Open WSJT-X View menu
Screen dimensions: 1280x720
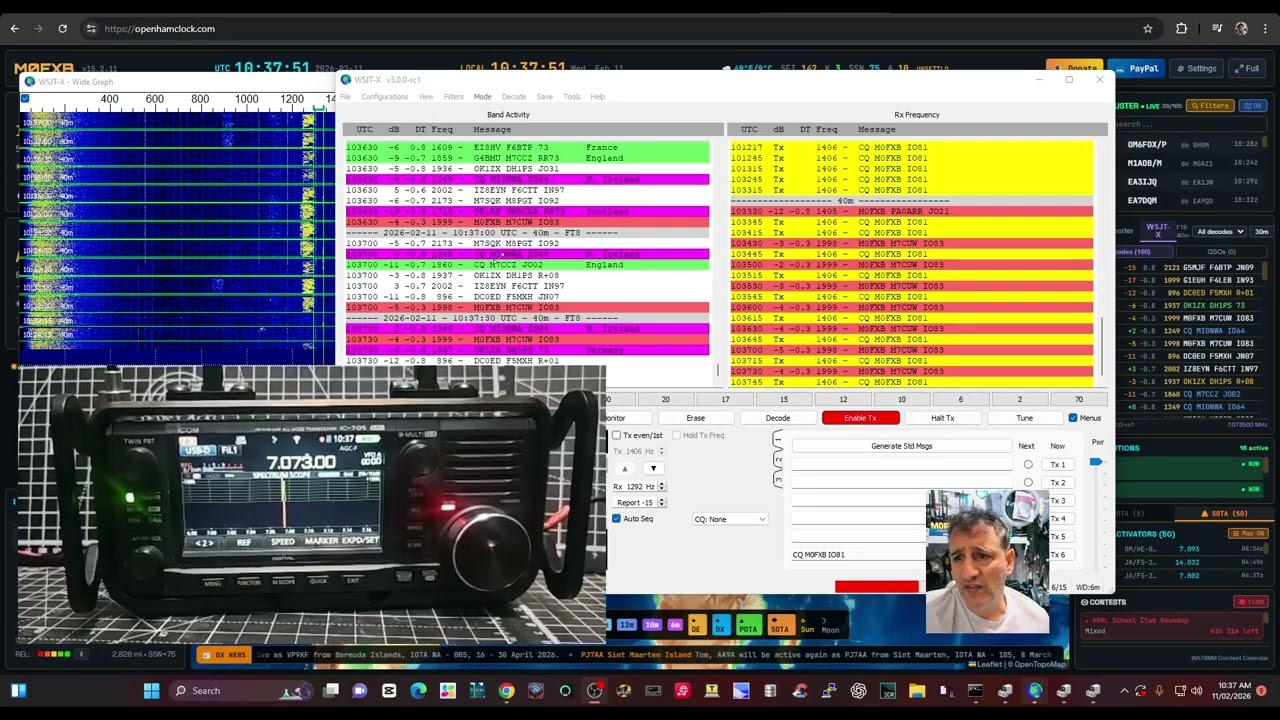426,97
